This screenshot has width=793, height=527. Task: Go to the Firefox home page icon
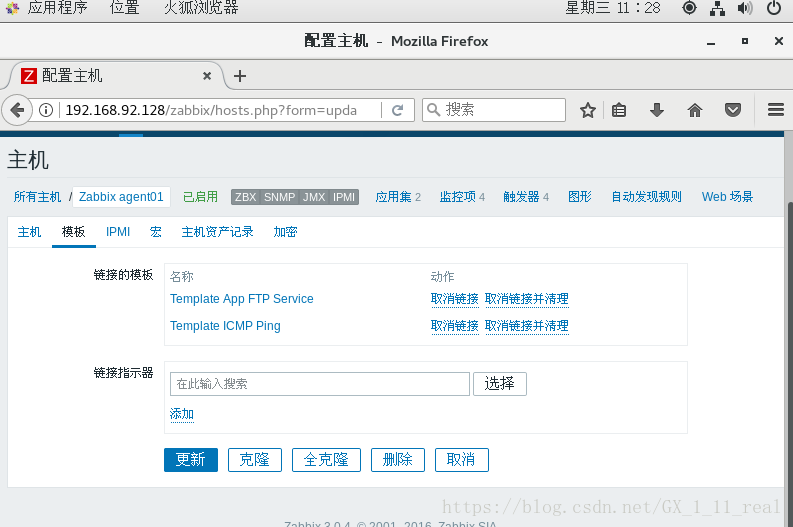point(695,110)
